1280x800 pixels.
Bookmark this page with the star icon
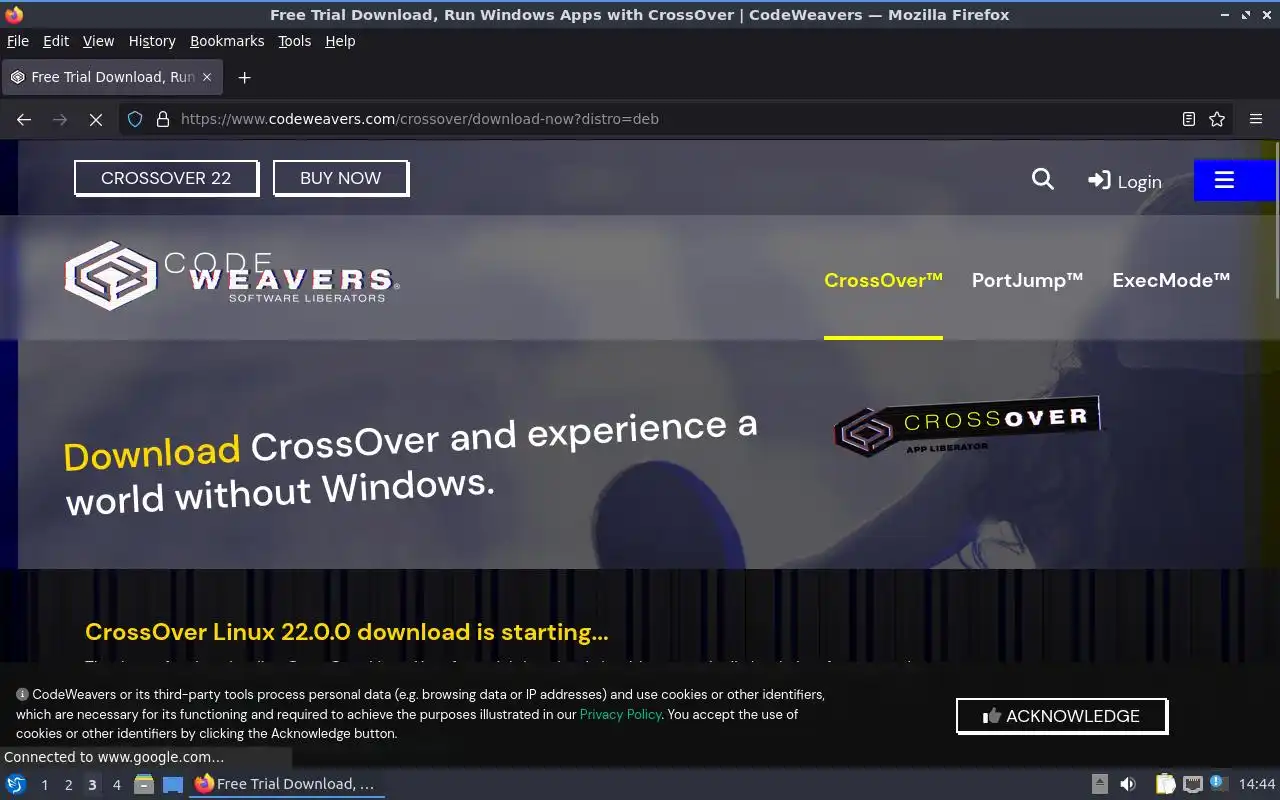(x=1217, y=119)
